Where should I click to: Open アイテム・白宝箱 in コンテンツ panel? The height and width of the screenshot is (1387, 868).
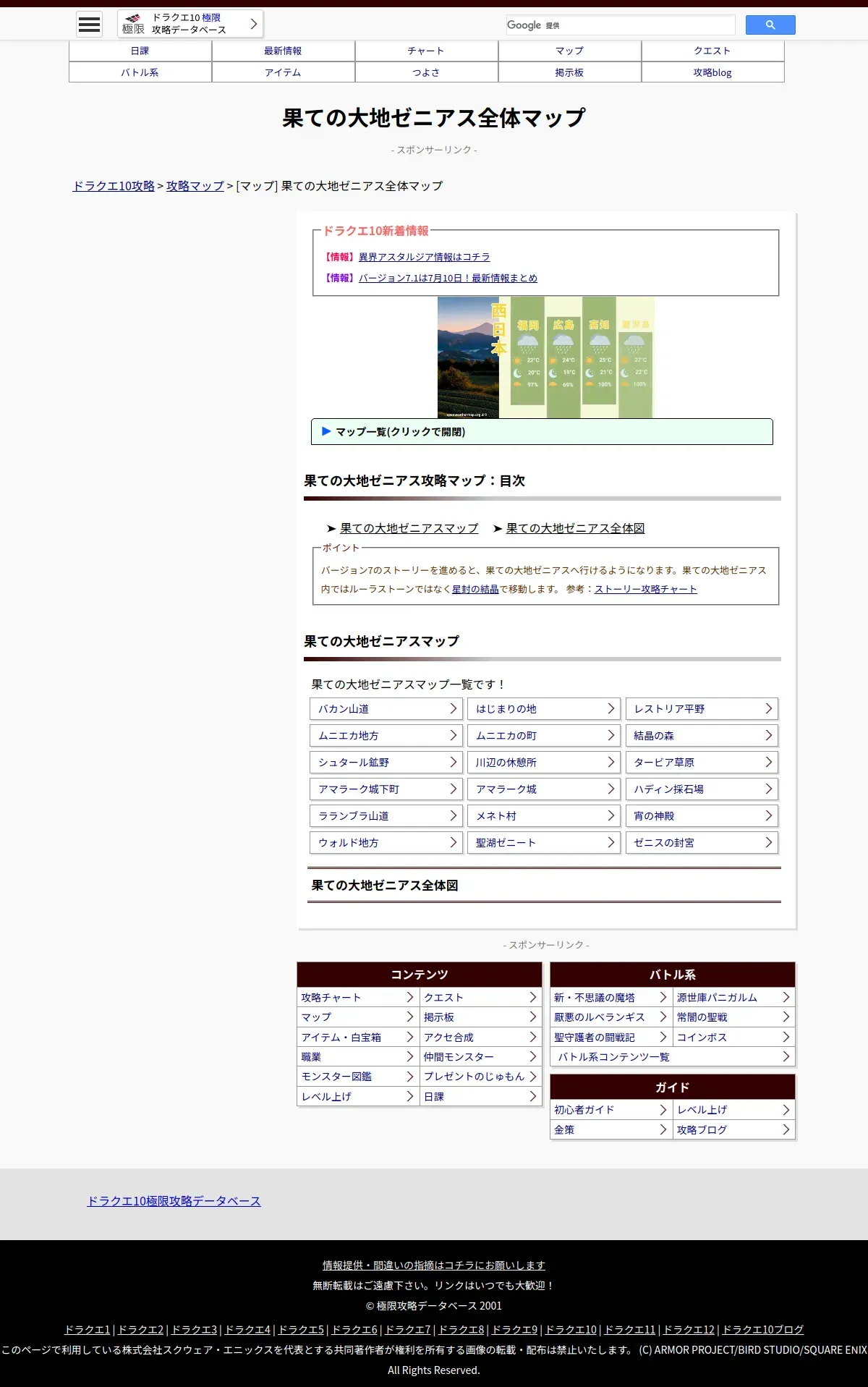click(358, 1038)
